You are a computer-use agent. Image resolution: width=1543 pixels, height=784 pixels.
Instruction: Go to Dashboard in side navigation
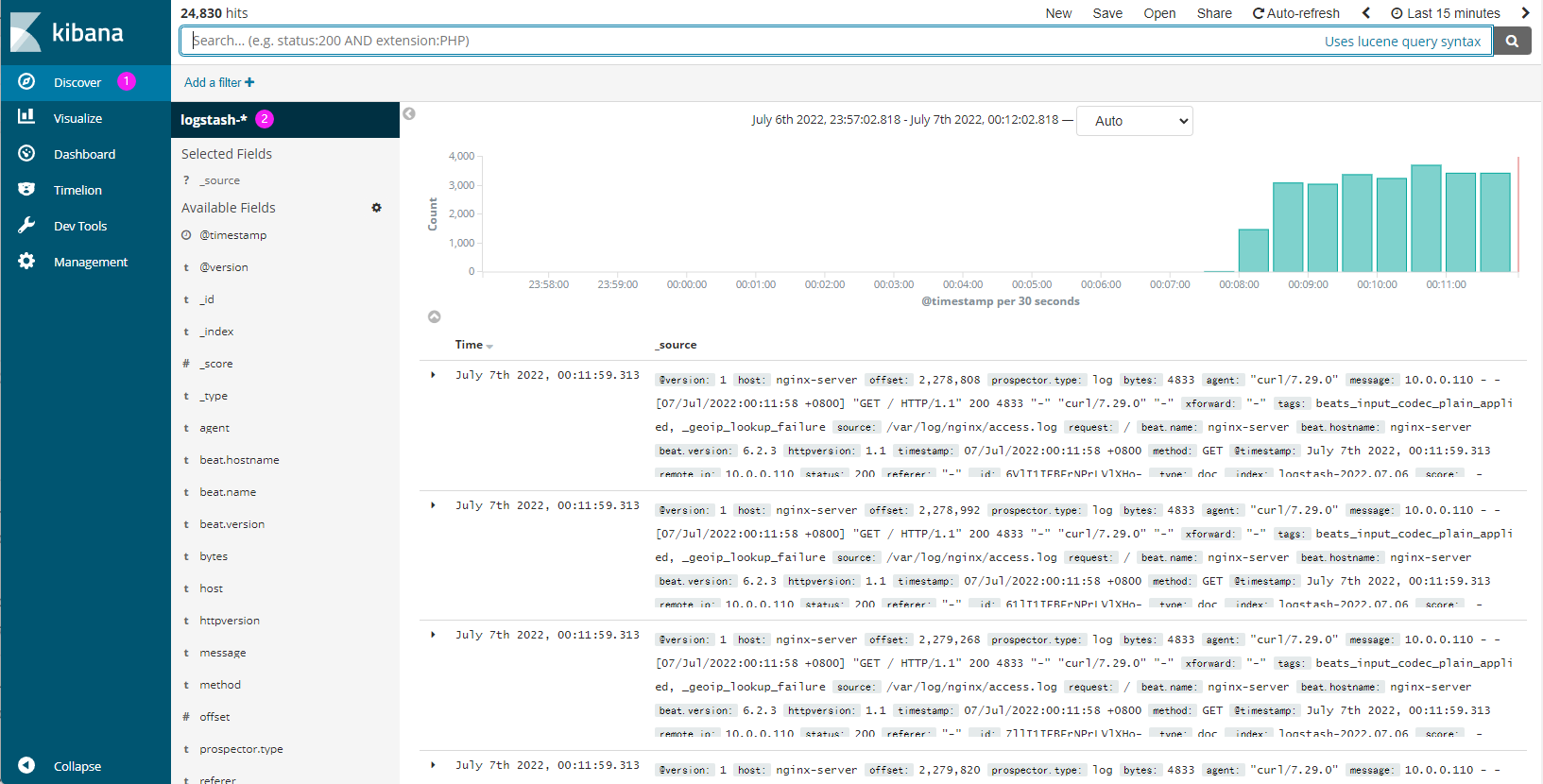(84, 154)
